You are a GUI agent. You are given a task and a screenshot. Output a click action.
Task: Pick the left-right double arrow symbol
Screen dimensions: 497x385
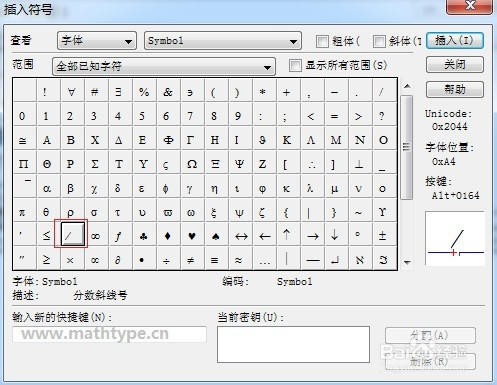click(241, 236)
